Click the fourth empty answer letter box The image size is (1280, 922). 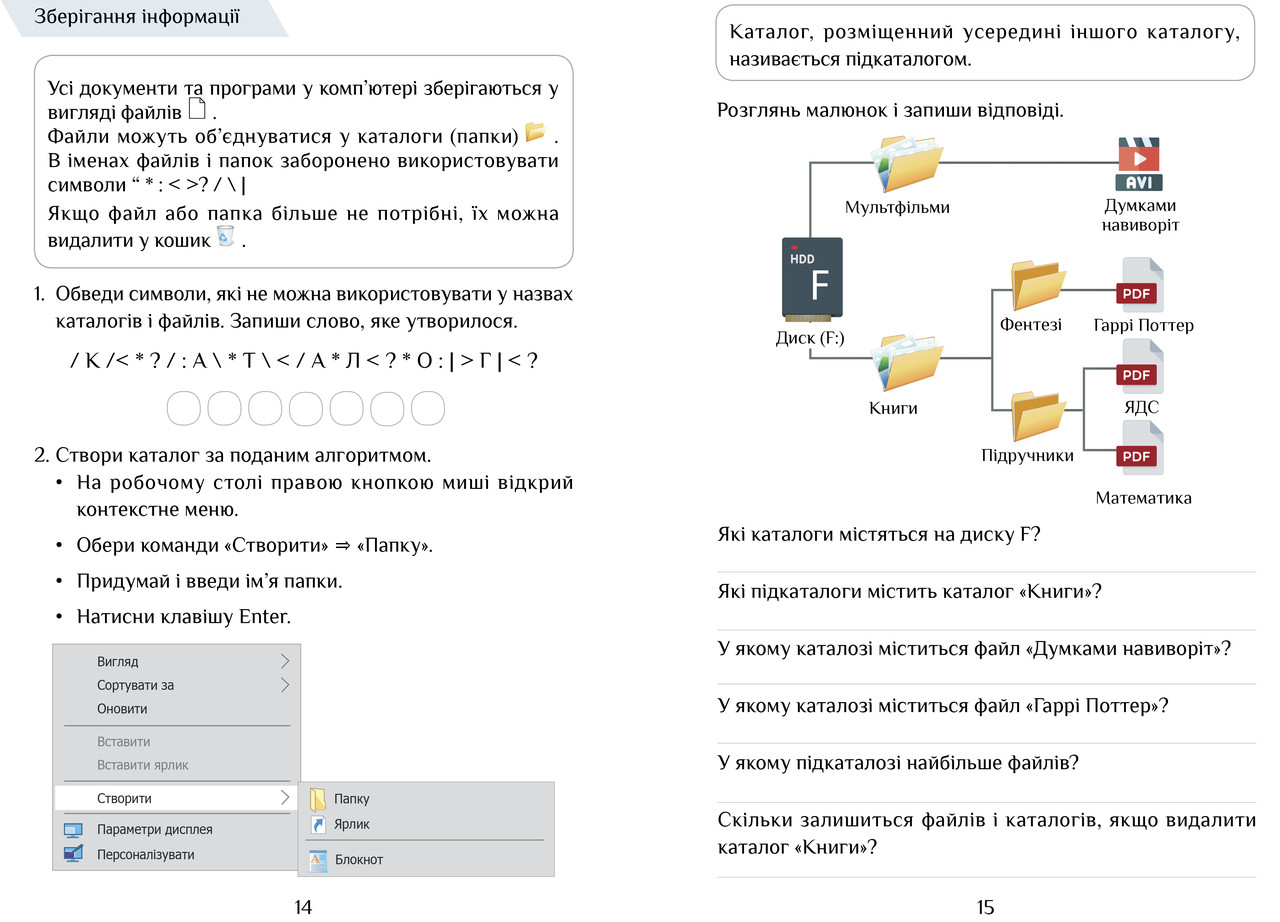pyautogui.click(x=305, y=409)
